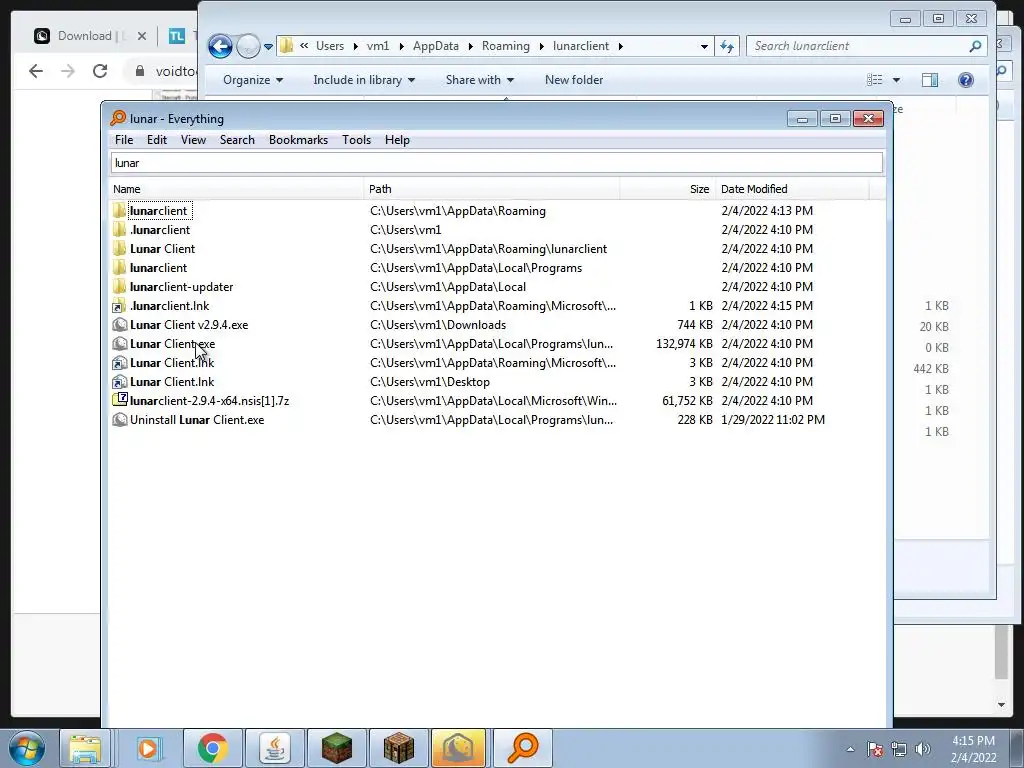Click magnifier in Search lunarclient box
Image resolution: width=1024 pixels, height=768 pixels.
(975, 46)
